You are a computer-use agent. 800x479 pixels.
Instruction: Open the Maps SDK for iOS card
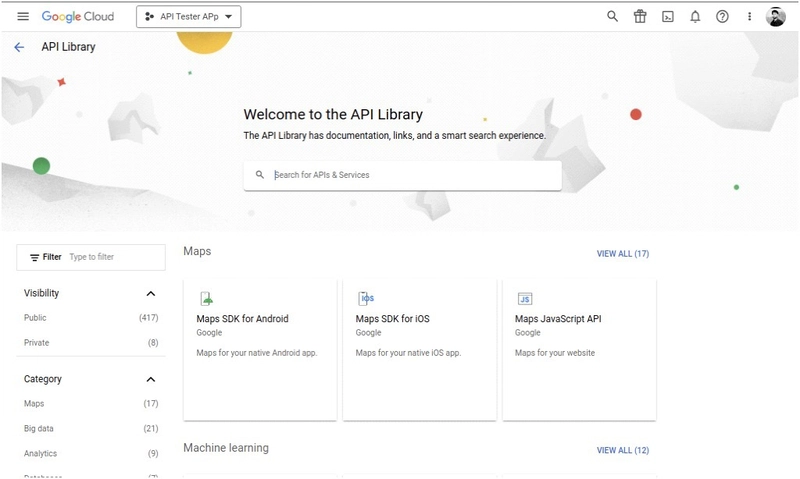pos(419,350)
